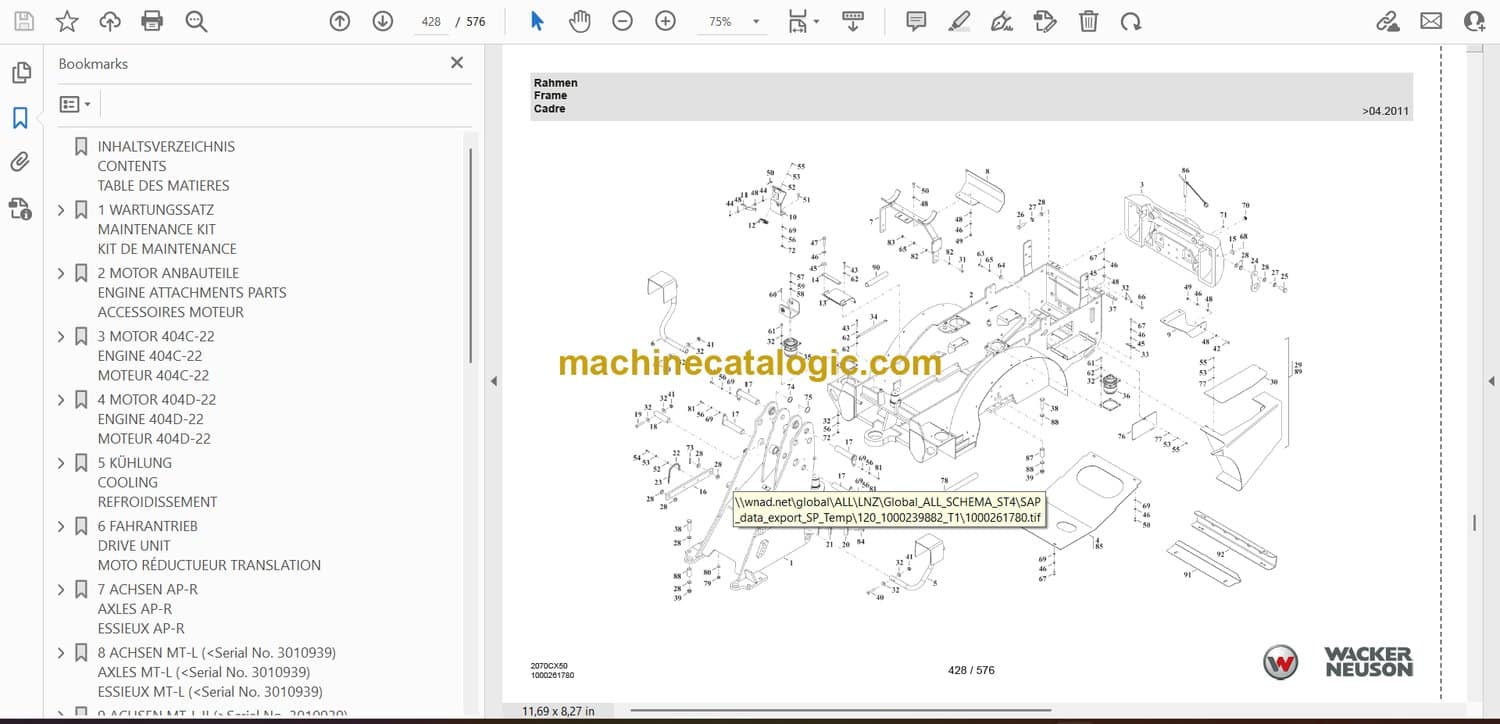Open the document security panel icon
Viewport: 1500px width, 724px height.
coord(20,208)
